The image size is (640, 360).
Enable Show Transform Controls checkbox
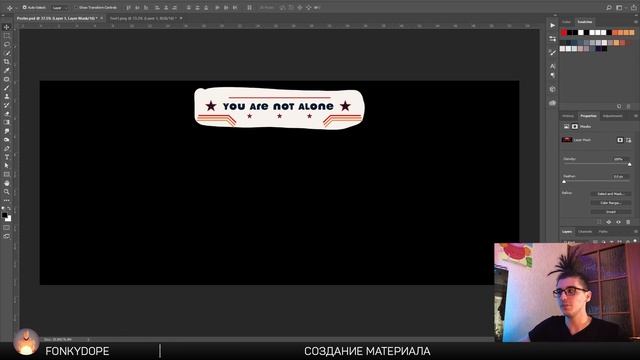click(x=76, y=7)
